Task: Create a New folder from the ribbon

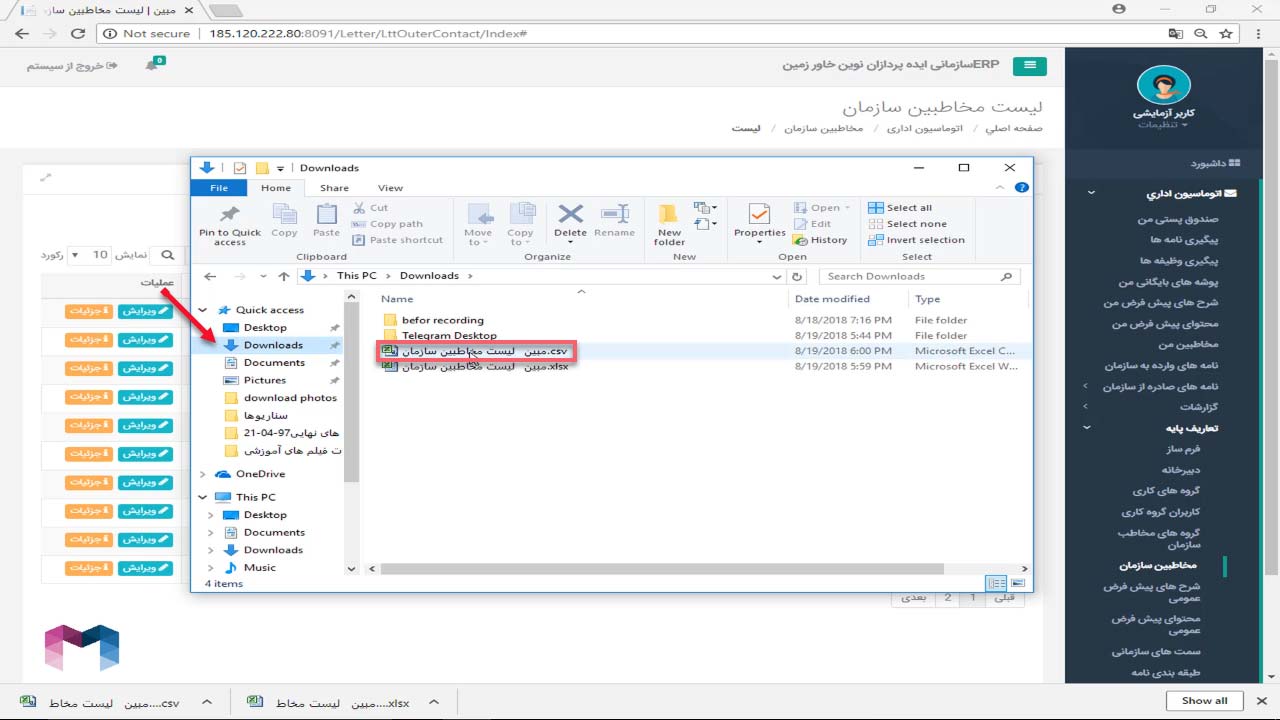Action: click(670, 225)
